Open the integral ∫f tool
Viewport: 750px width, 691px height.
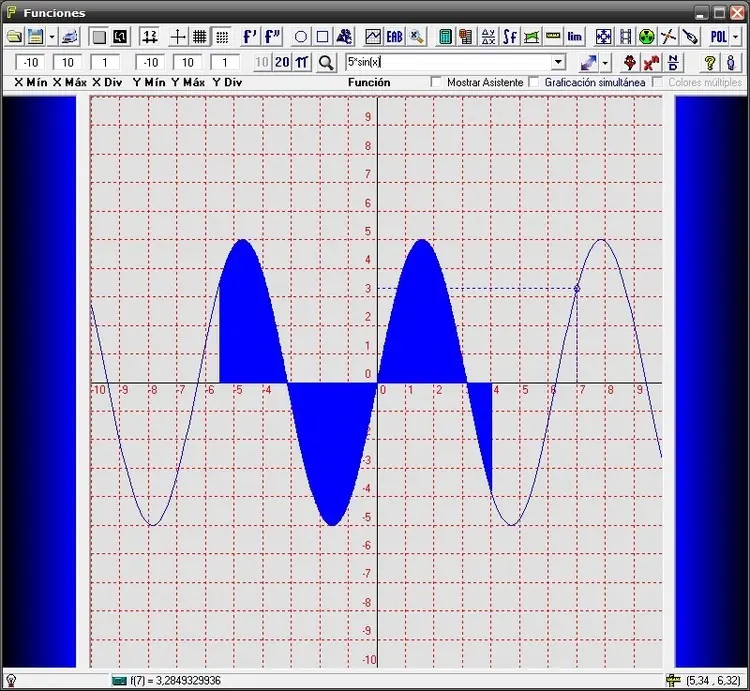(510, 36)
